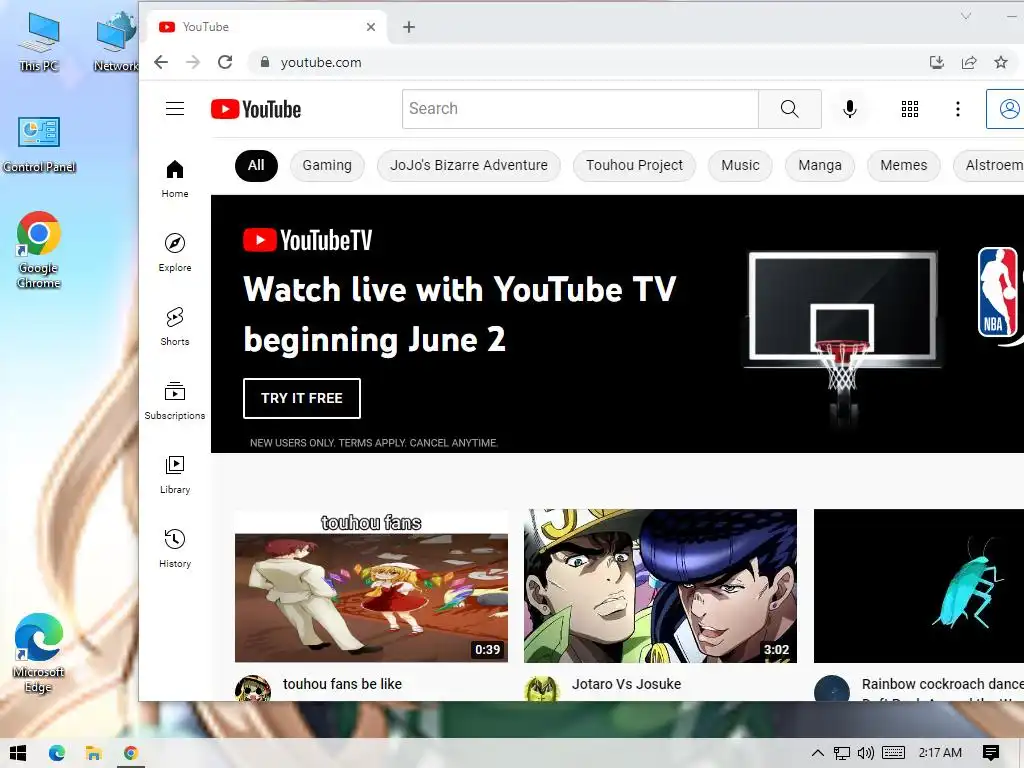This screenshot has width=1024, height=768.
Task: Open a new Chrome tab
Action: pos(409,27)
